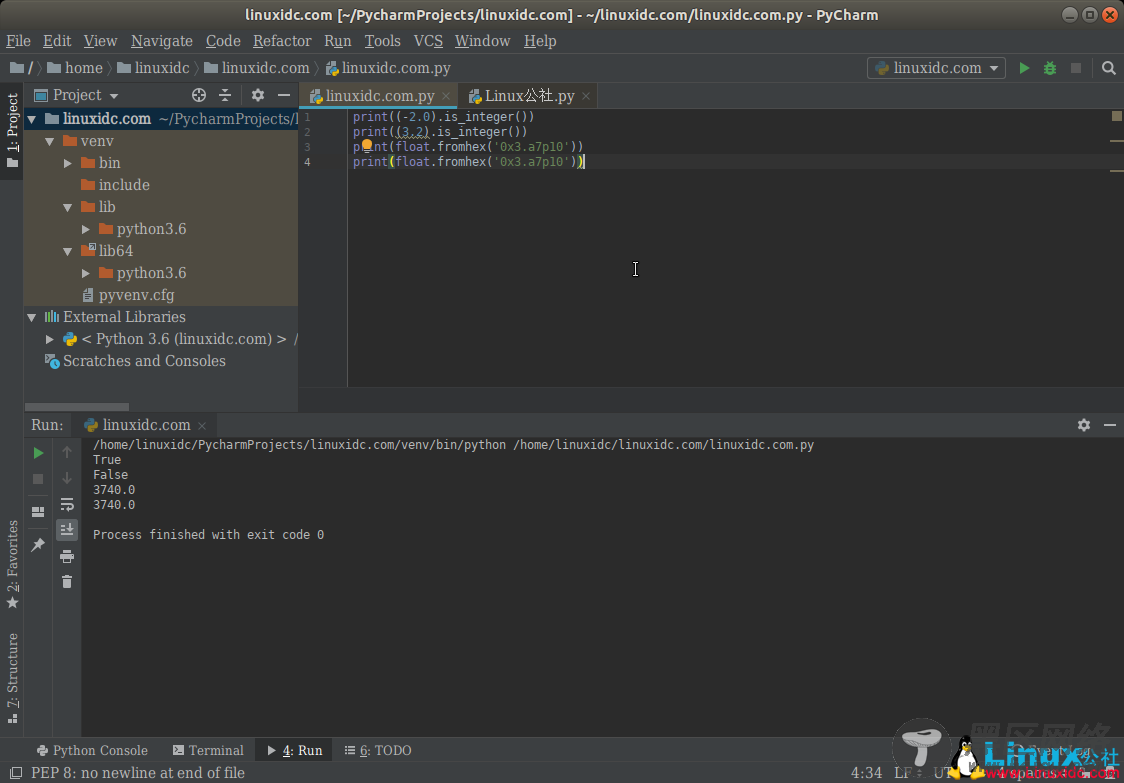Click the cursor position 4:34 in status bar

(867, 773)
